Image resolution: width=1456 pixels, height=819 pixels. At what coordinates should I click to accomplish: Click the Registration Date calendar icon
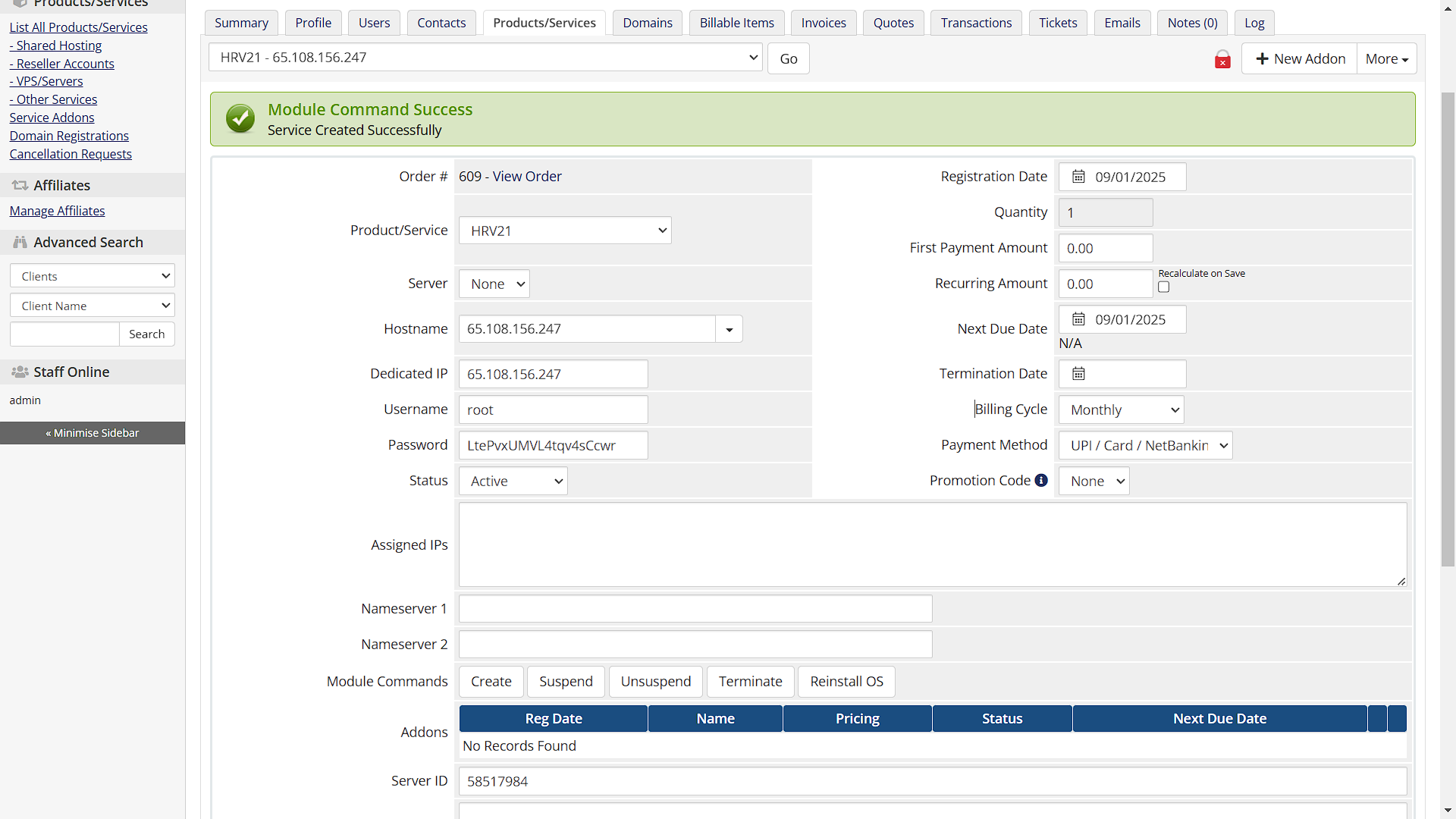tap(1078, 177)
